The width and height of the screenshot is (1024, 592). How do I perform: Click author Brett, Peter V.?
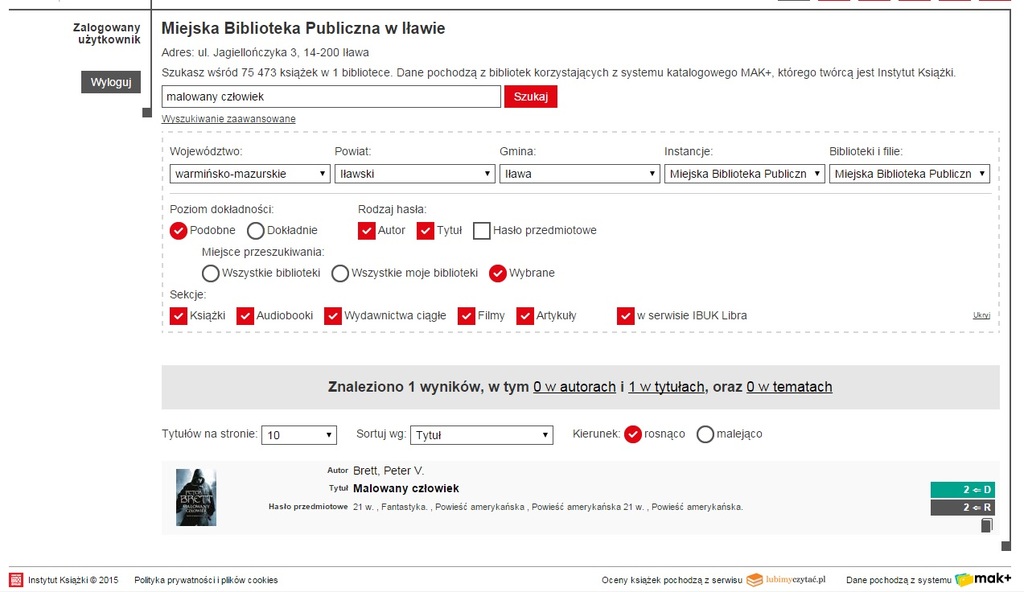pos(389,470)
